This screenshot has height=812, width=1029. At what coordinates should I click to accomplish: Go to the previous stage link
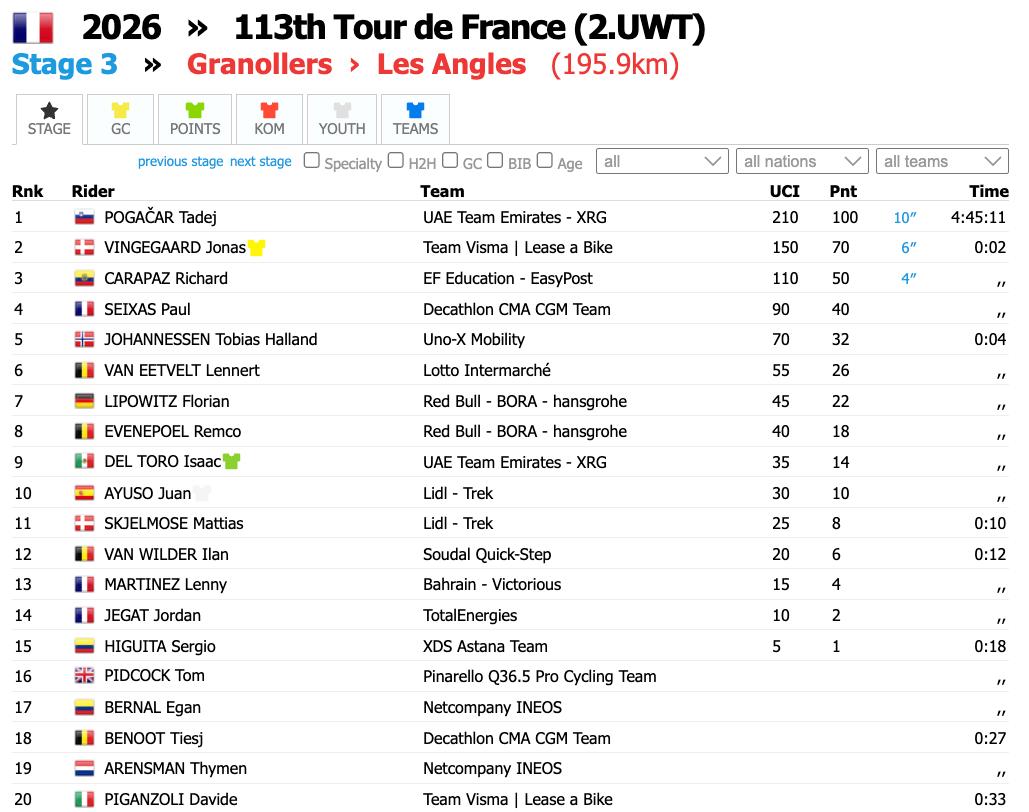[180, 161]
